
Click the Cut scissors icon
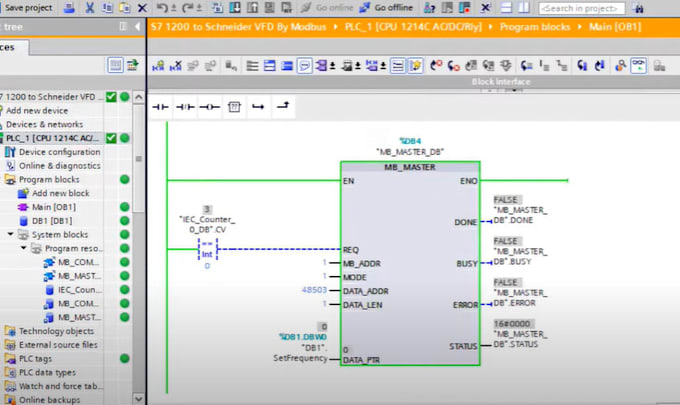point(90,8)
